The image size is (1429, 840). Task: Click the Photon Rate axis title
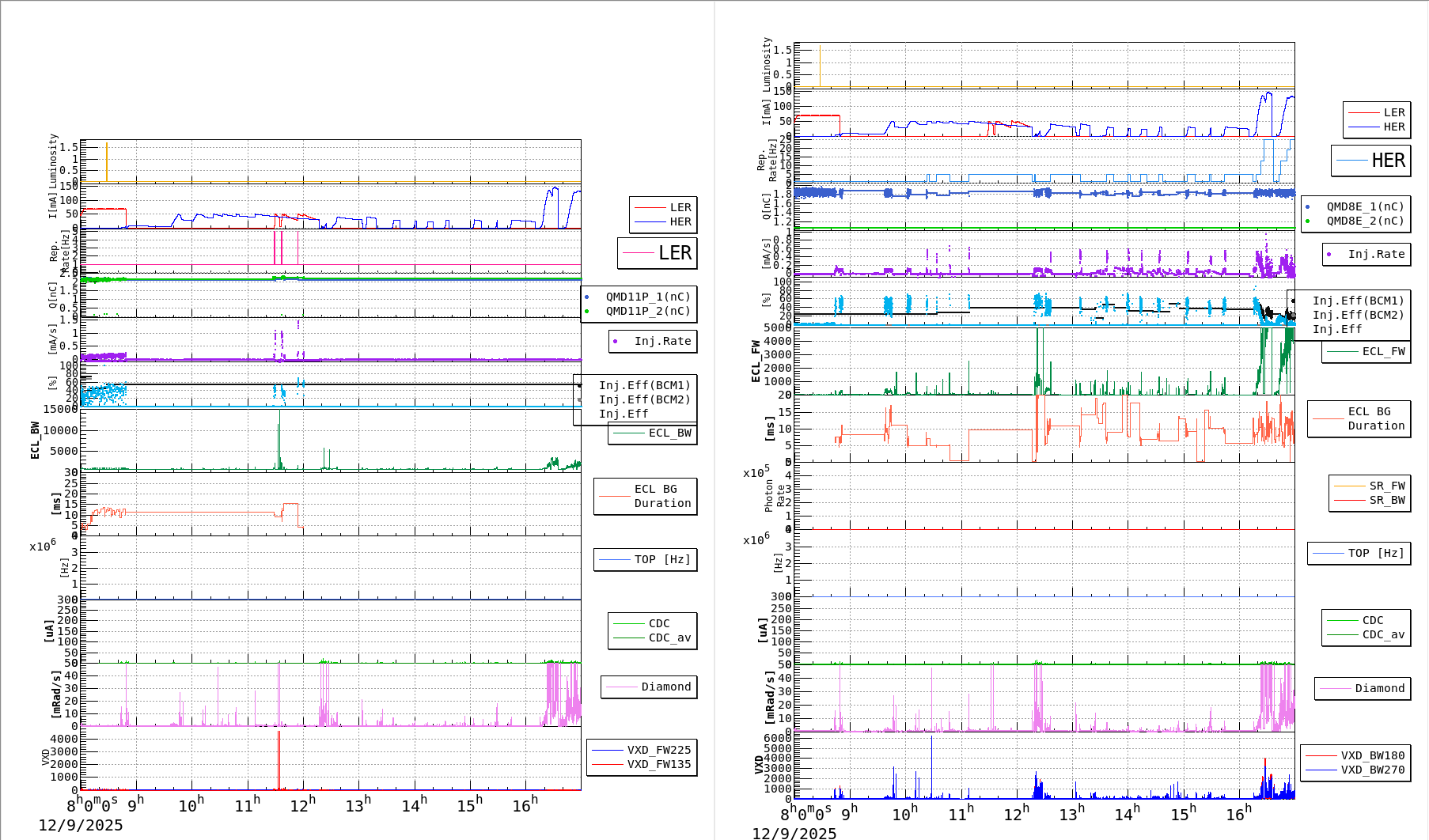tap(775, 496)
